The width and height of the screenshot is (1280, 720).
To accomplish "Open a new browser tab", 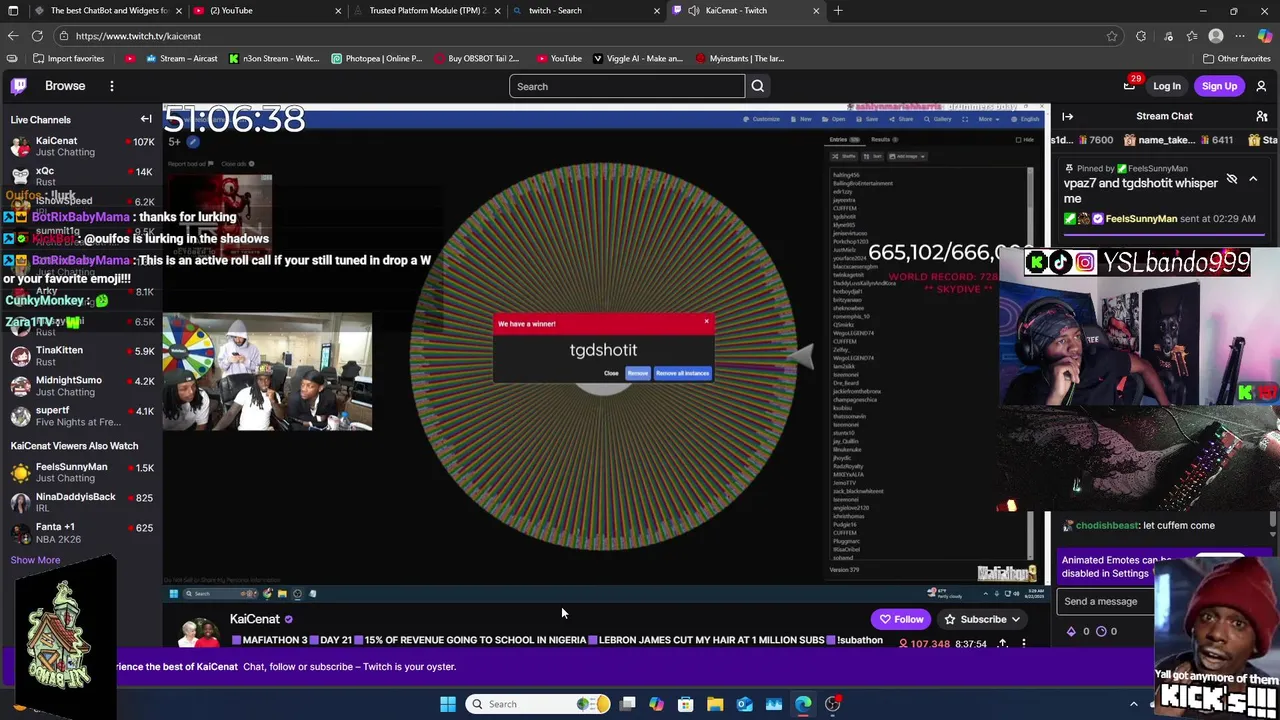I will (x=838, y=10).
